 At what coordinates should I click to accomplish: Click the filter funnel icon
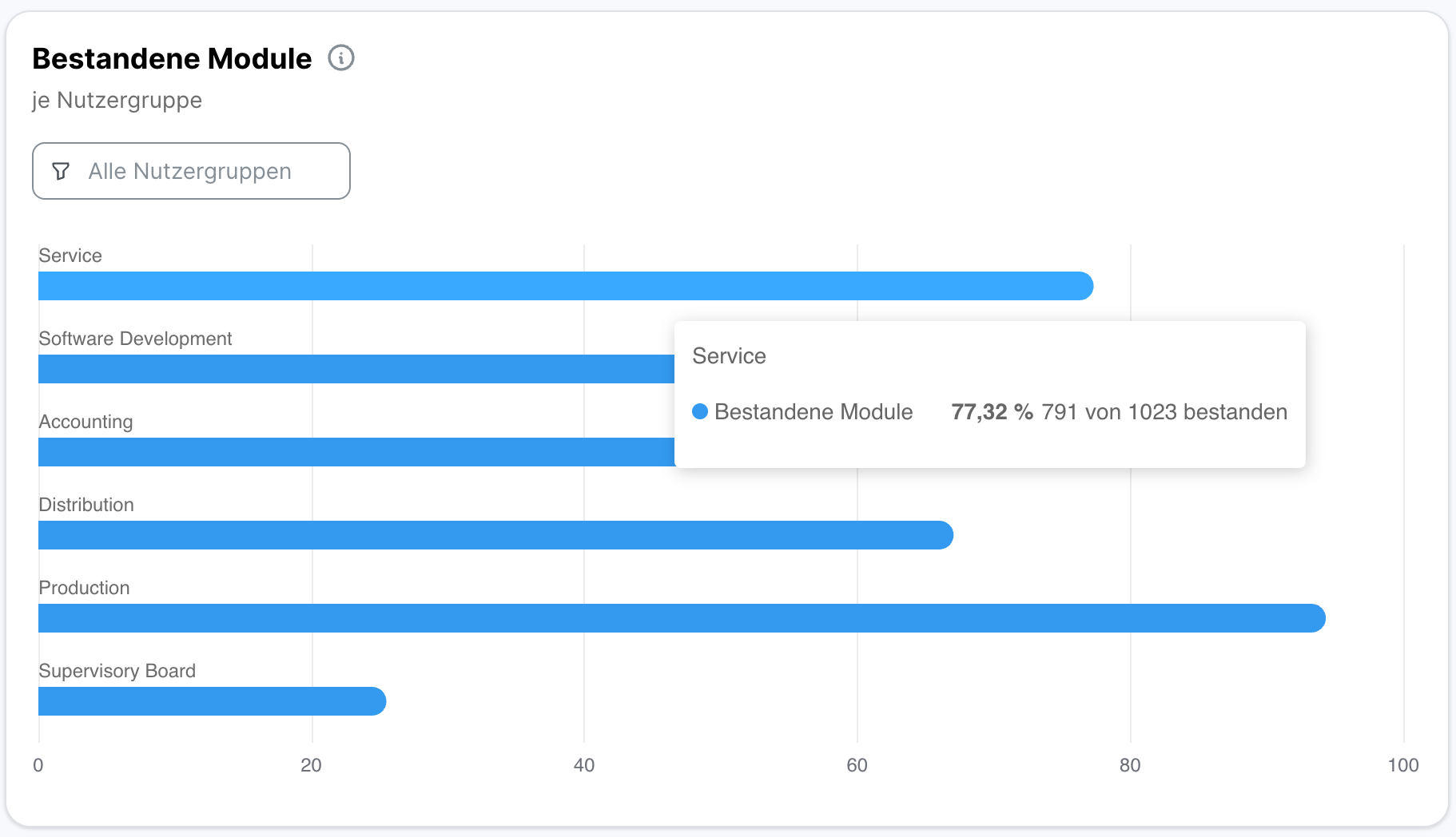tap(61, 171)
